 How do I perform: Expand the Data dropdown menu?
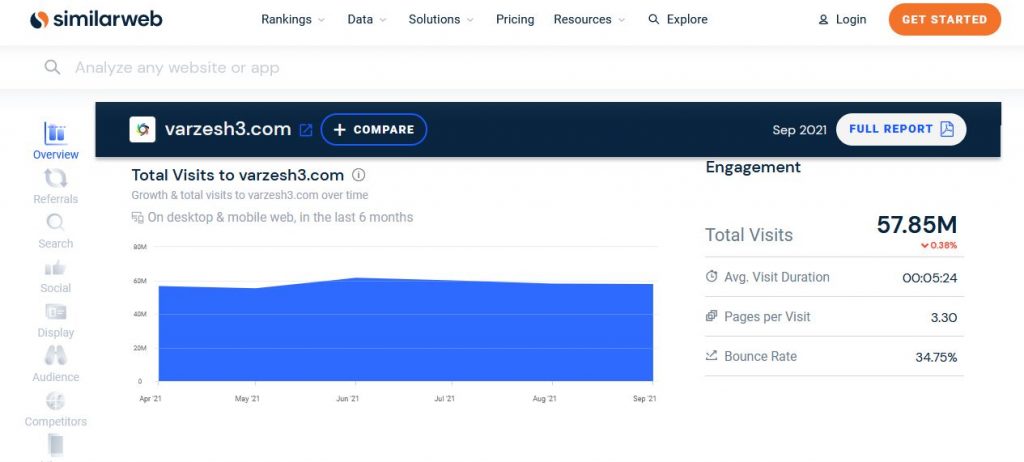pyautogui.click(x=367, y=19)
